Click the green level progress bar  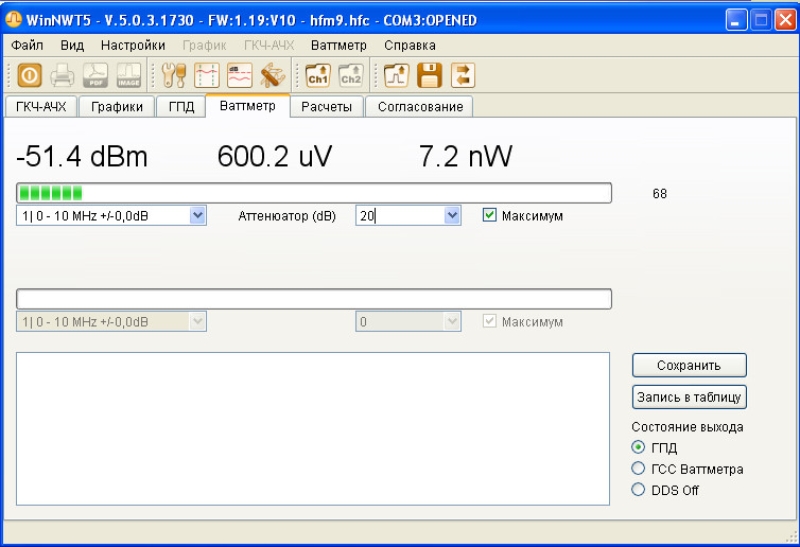[314, 193]
